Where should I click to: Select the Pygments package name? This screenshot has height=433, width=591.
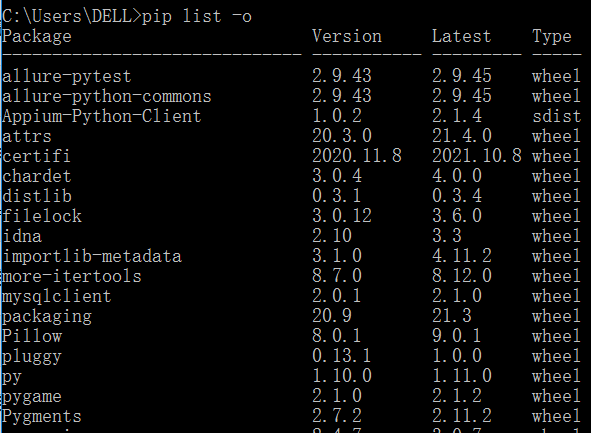click(x=41, y=416)
